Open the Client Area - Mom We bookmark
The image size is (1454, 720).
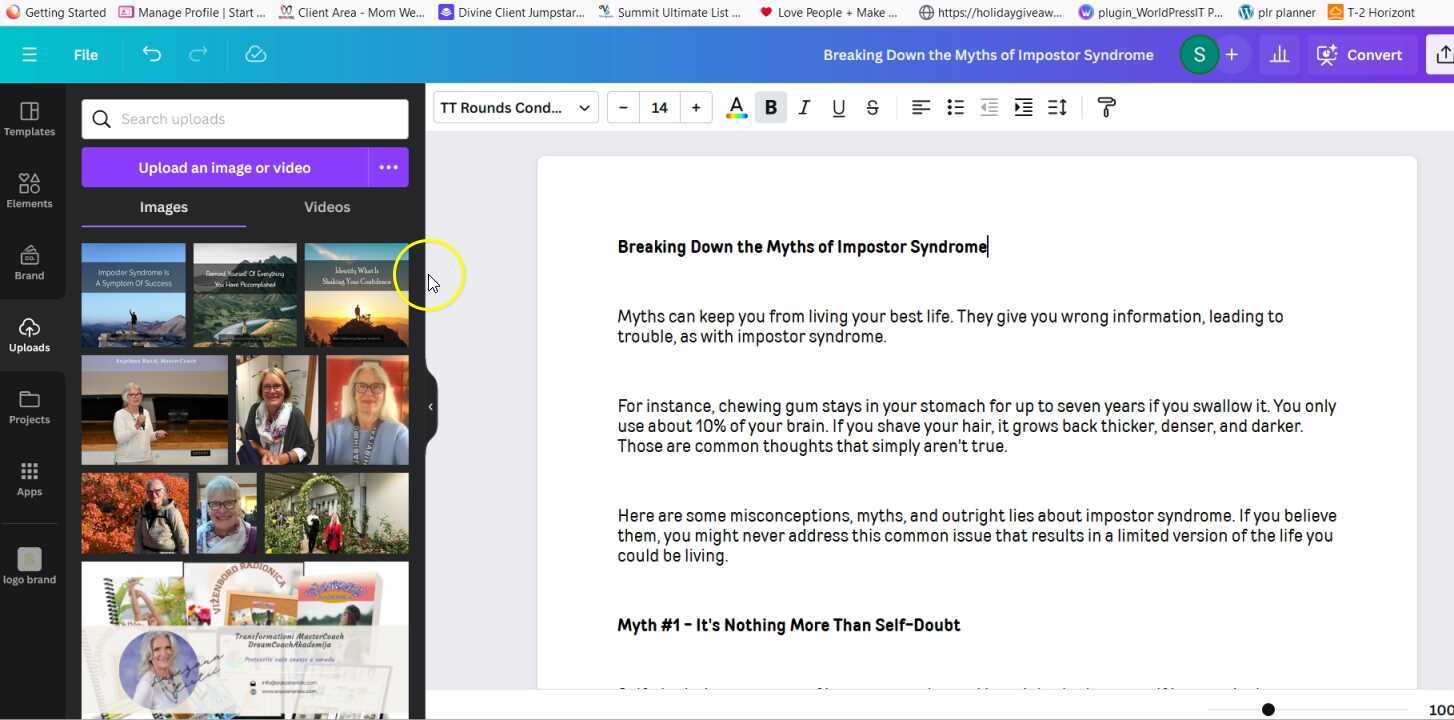[351, 12]
